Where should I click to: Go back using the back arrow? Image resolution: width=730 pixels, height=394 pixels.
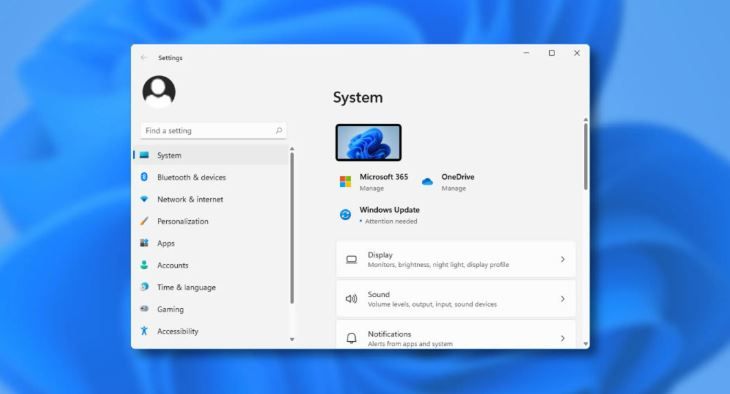coord(143,57)
